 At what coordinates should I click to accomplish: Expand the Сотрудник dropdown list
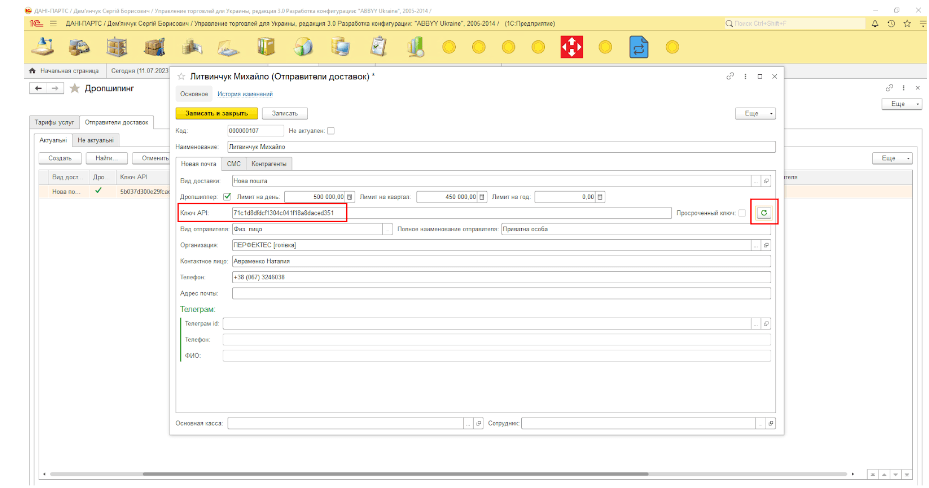pos(759,424)
